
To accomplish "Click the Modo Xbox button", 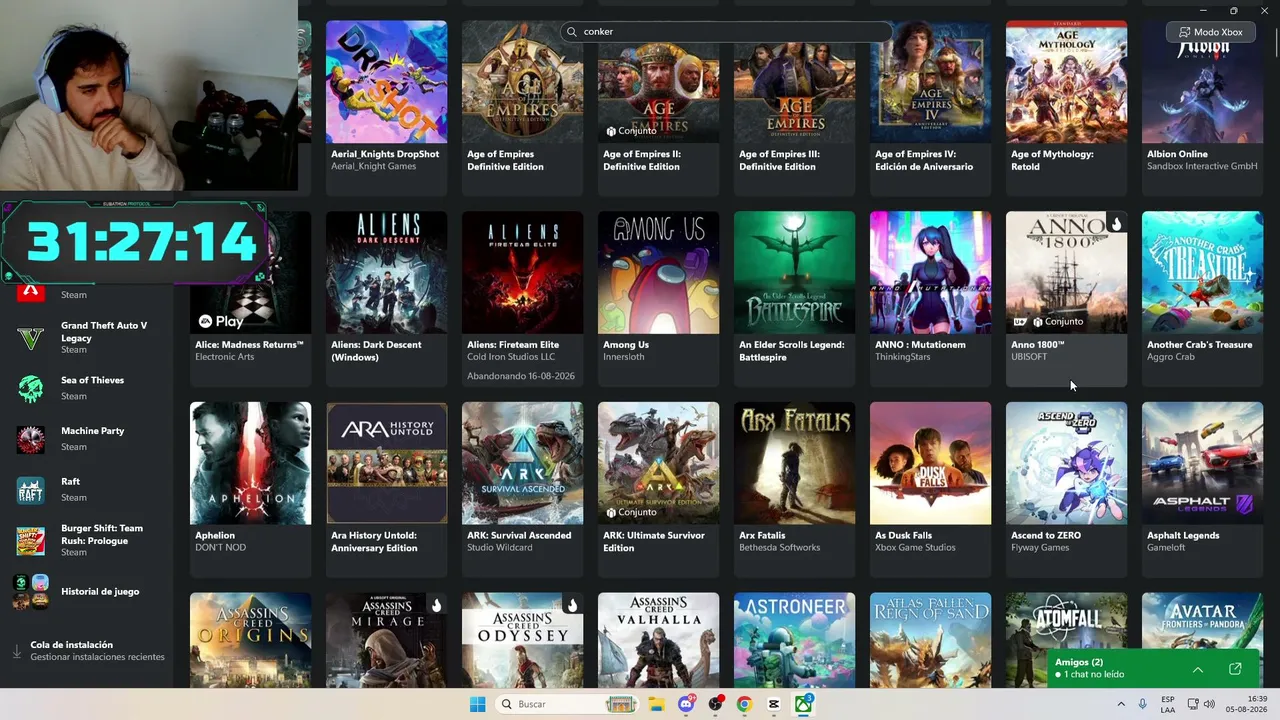I will tap(1211, 32).
